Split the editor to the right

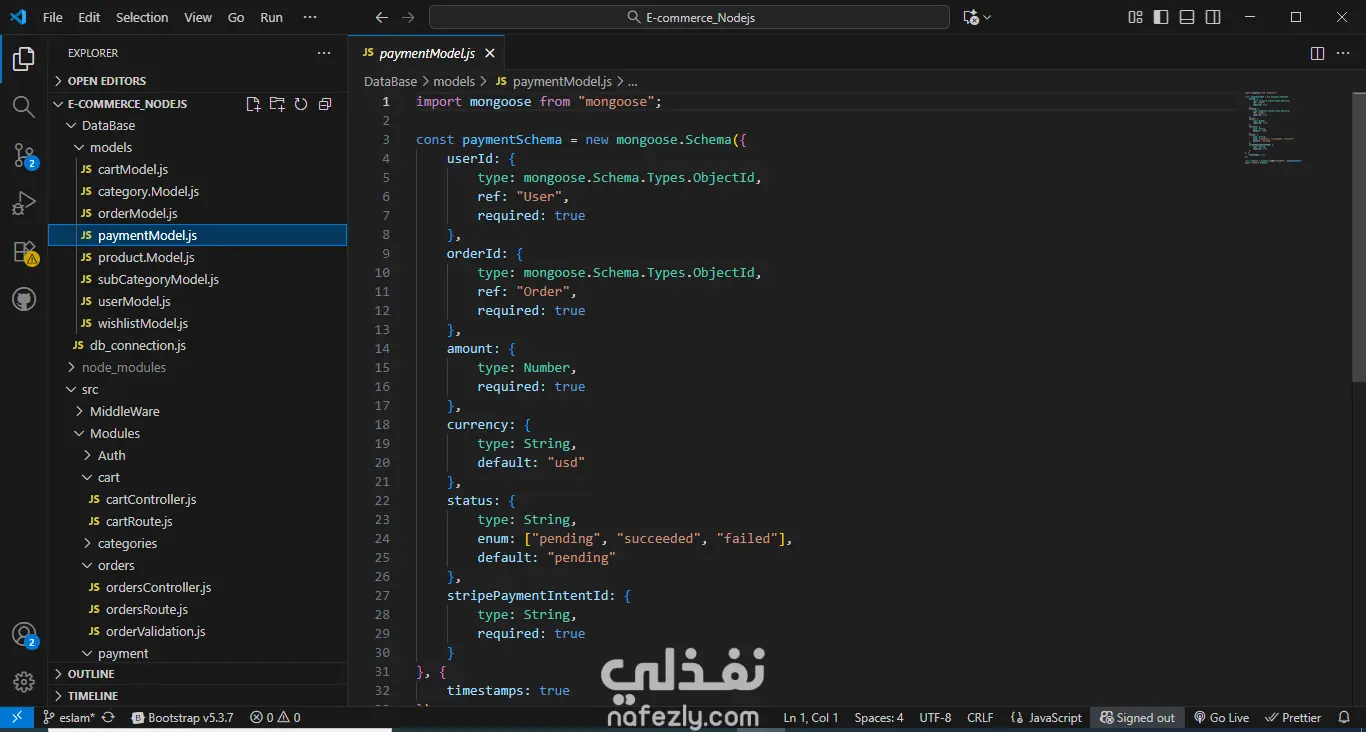pos(1317,53)
